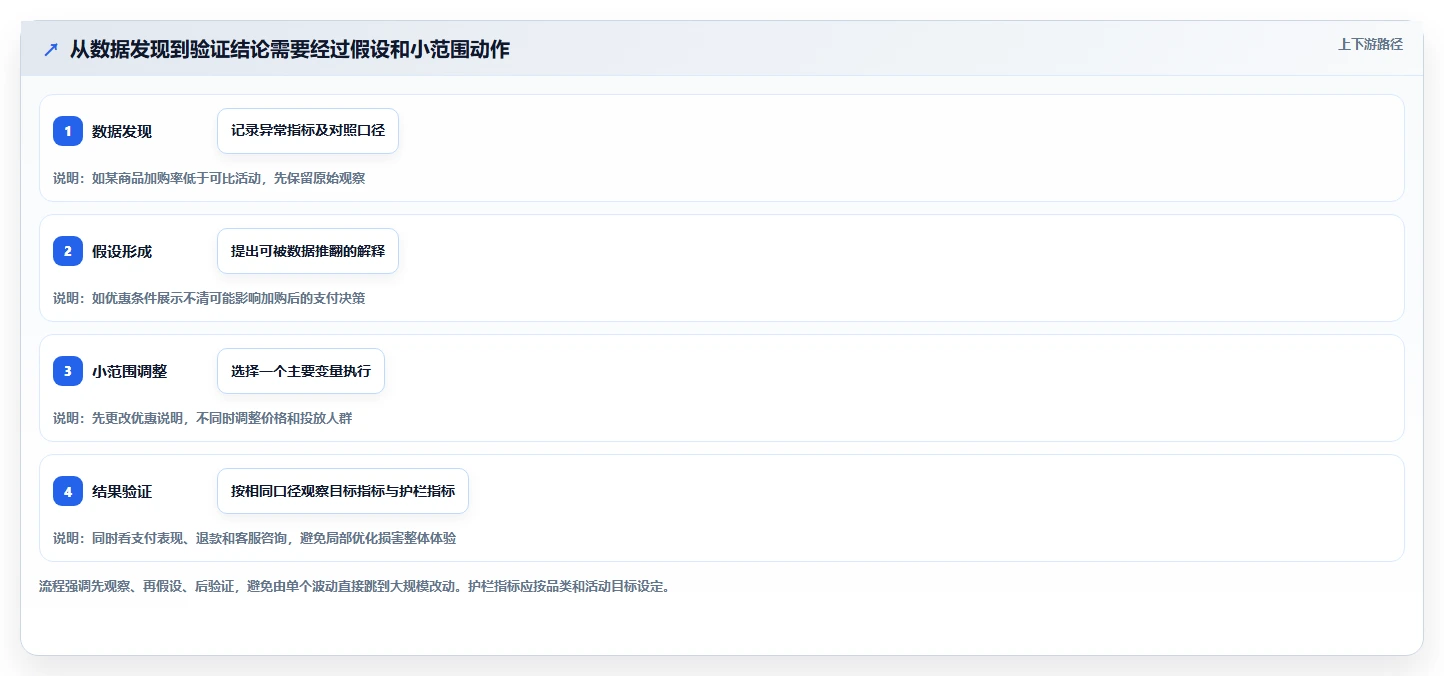This screenshot has height=676, width=1444.
Task: Click the footer text 流程强调先观察、再假设、后验证
Action: (x=354, y=586)
